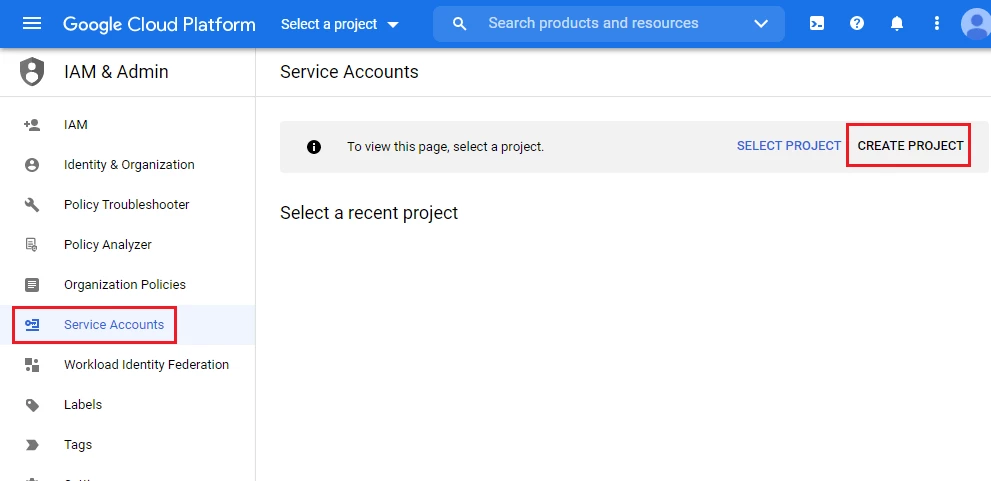Screen dimensions: 991x481
Task: Select Service Accounts menu item
Action: point(114,325)
